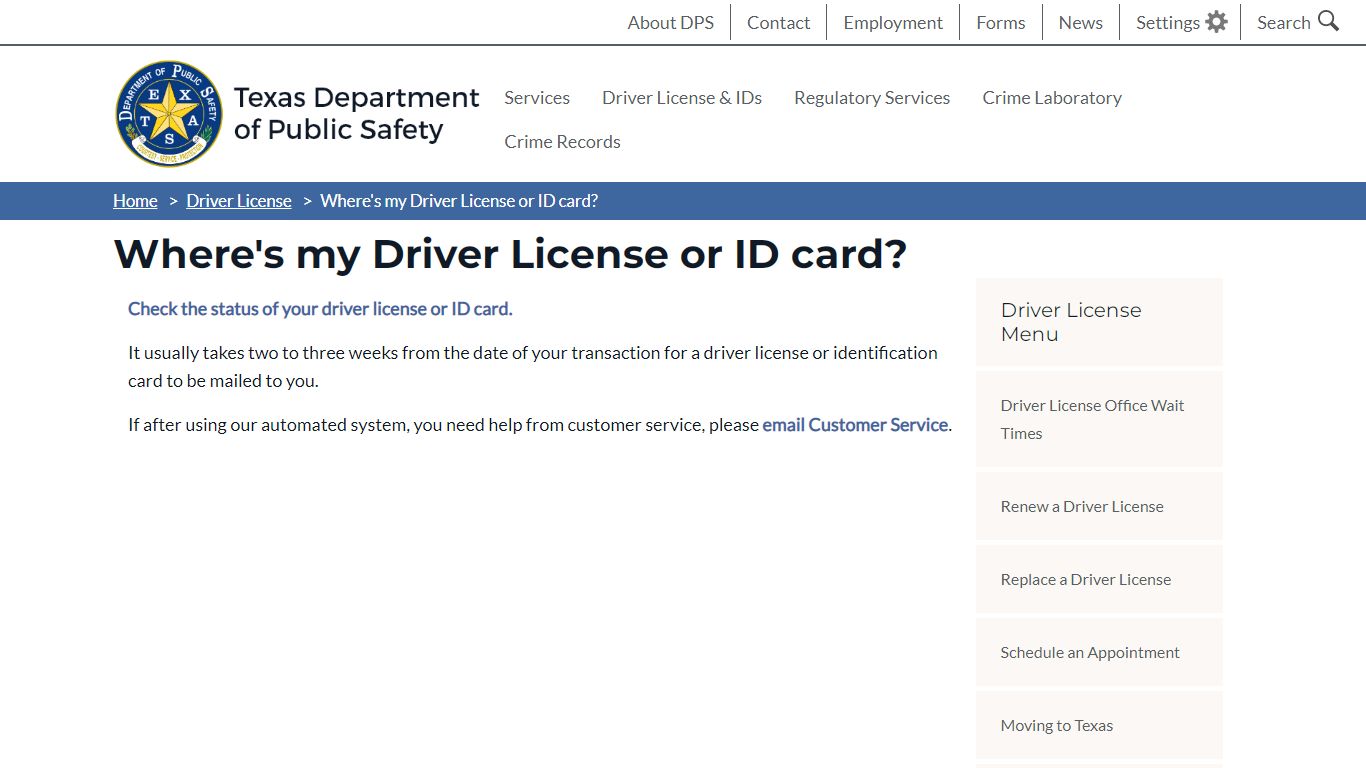Click the Texas DPS seal logo
Screen dimensions: 1366x768
pos(169,113)
